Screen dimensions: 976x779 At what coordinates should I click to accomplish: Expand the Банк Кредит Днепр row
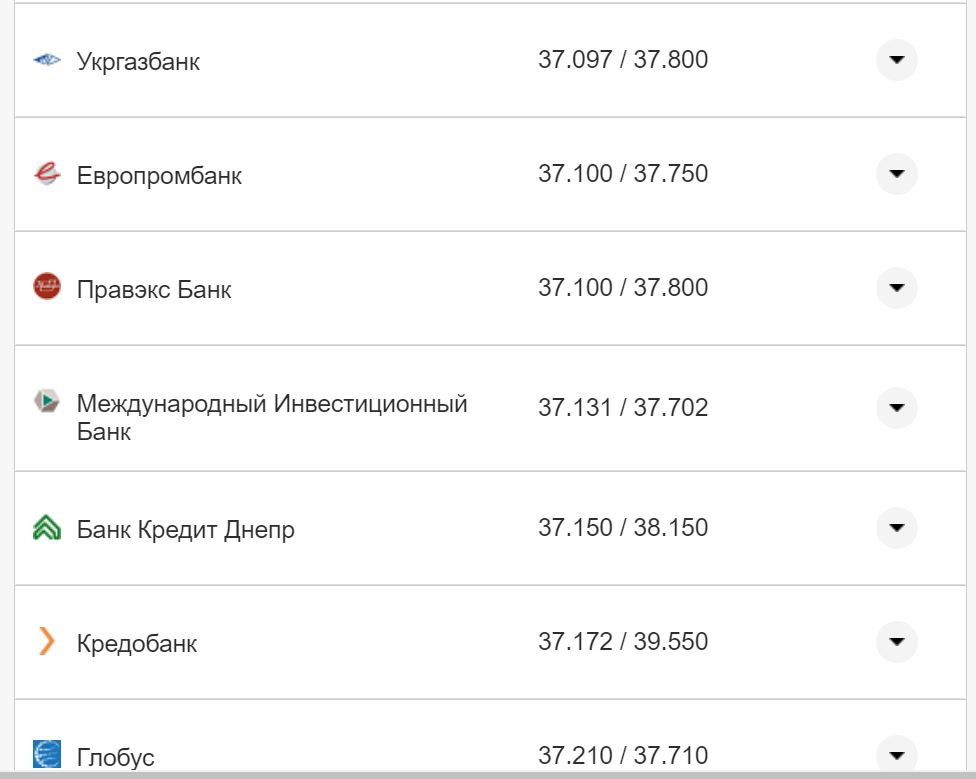(x=896, y=528)
